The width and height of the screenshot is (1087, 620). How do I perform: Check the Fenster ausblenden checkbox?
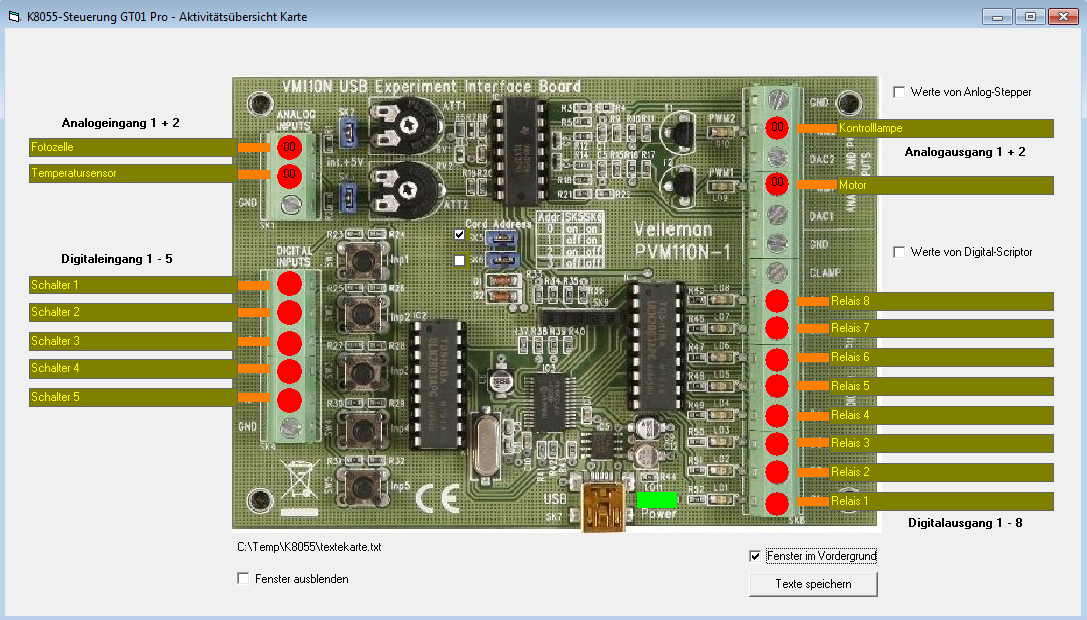243,578
